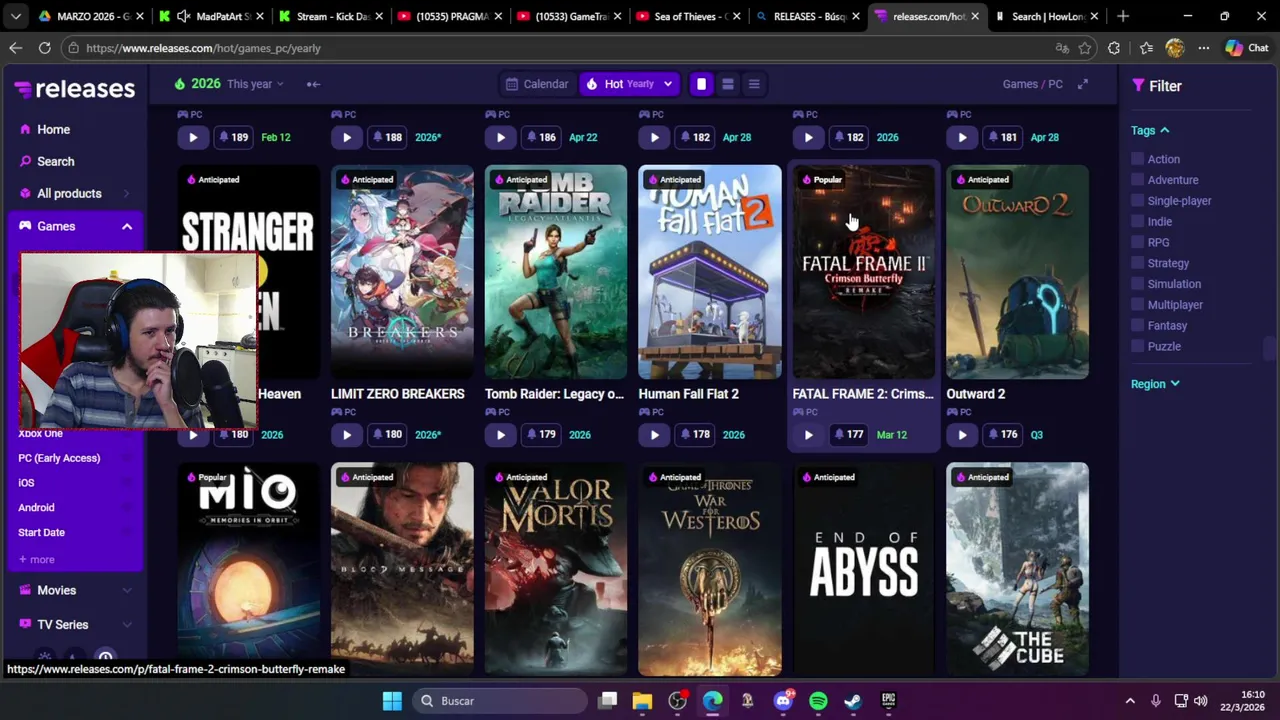Enable the Simulation tag filter
The width and height of the screenshot is (1280, 720).
[1138, 284]
